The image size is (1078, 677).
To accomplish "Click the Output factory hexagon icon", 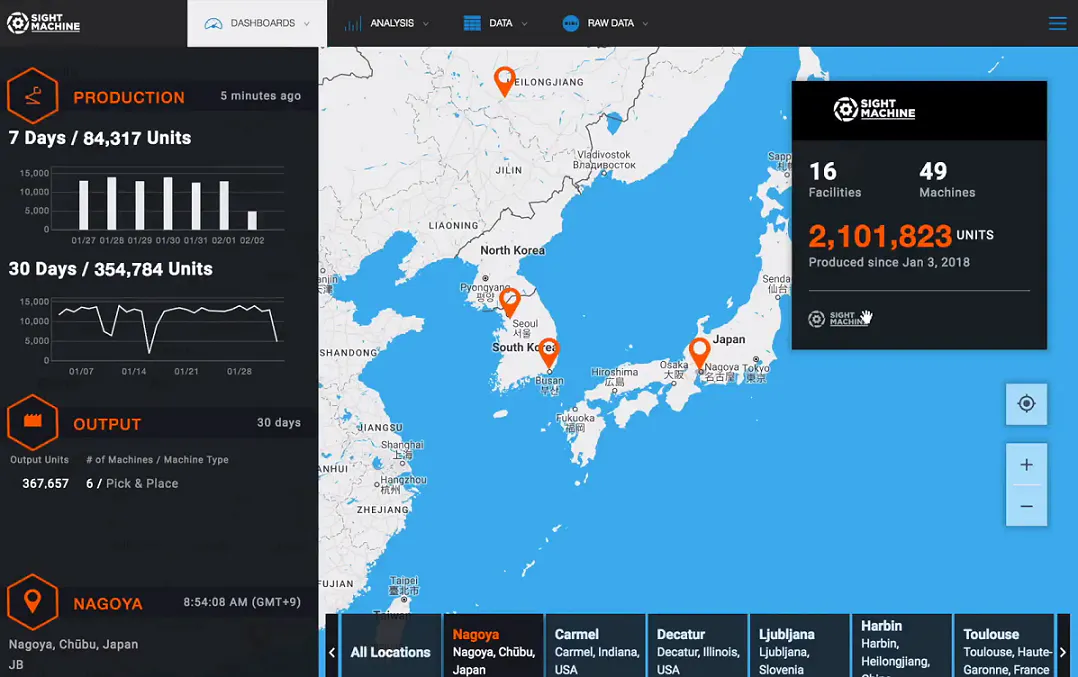I will pyautogui.click(x=32, y=422).
